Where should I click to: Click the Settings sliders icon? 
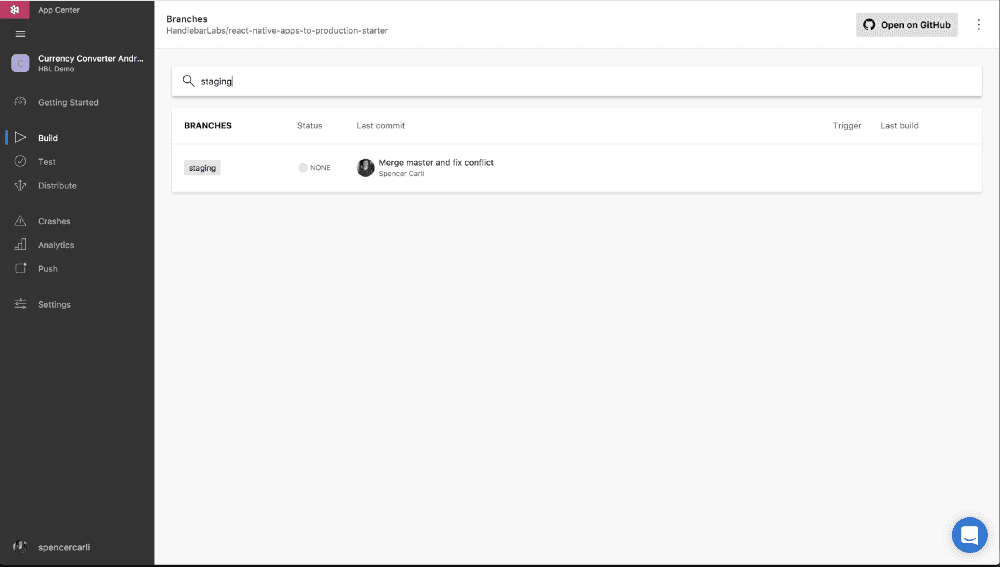tap(20, 304)
